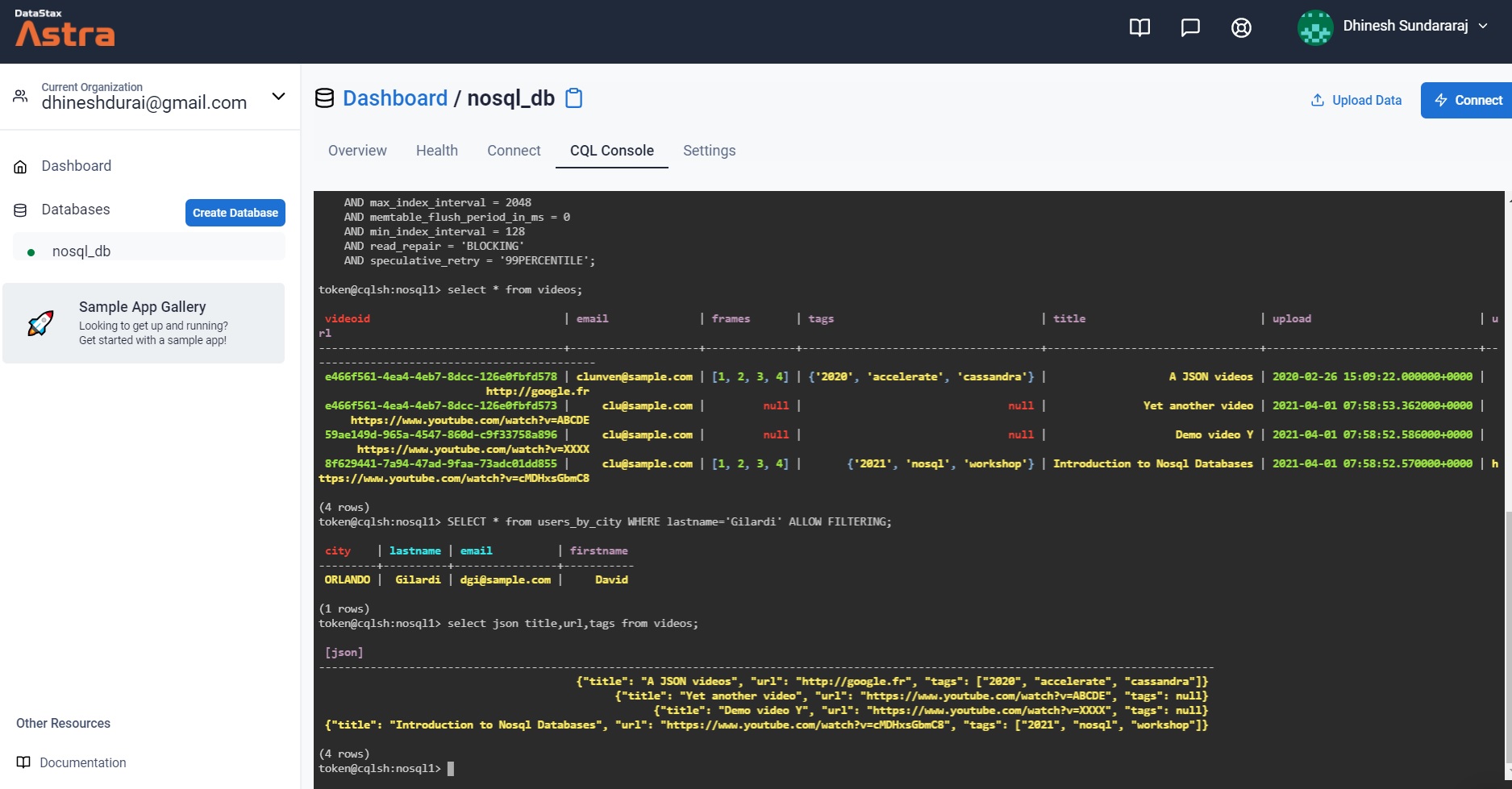Open feedback using the chat bubble icon

1191,27
